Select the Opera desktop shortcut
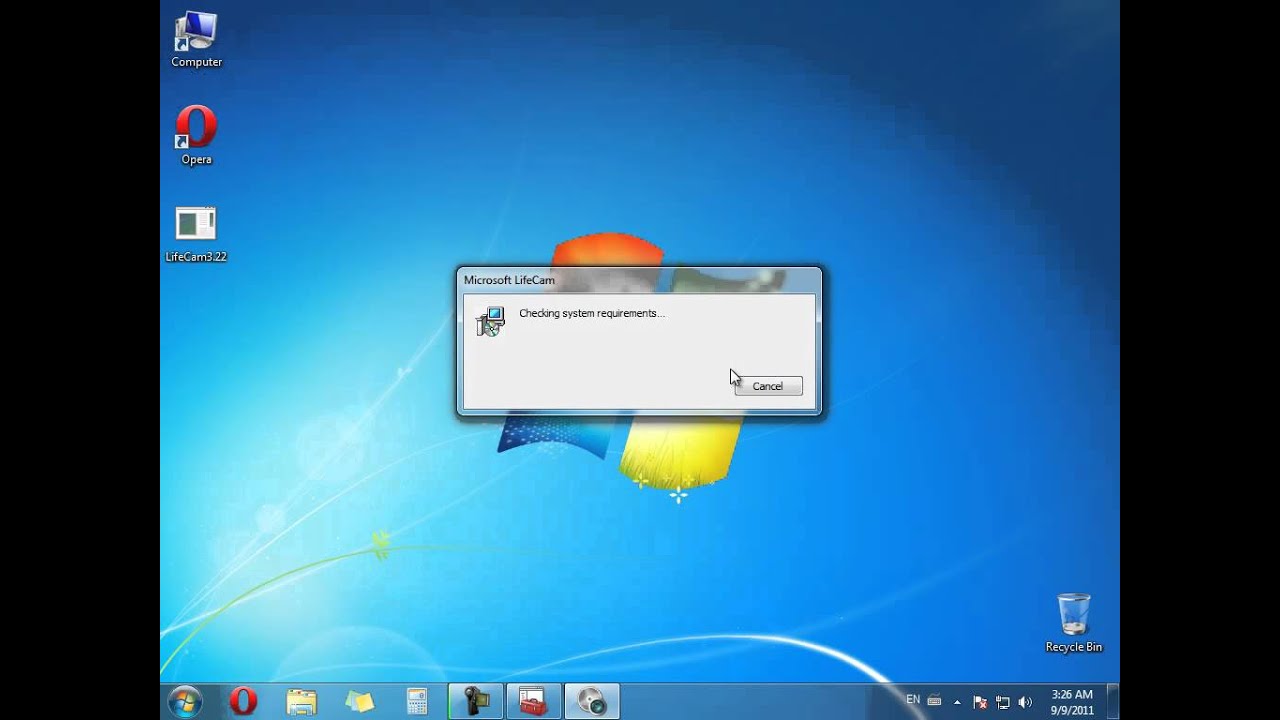 [x=196, y=136]
